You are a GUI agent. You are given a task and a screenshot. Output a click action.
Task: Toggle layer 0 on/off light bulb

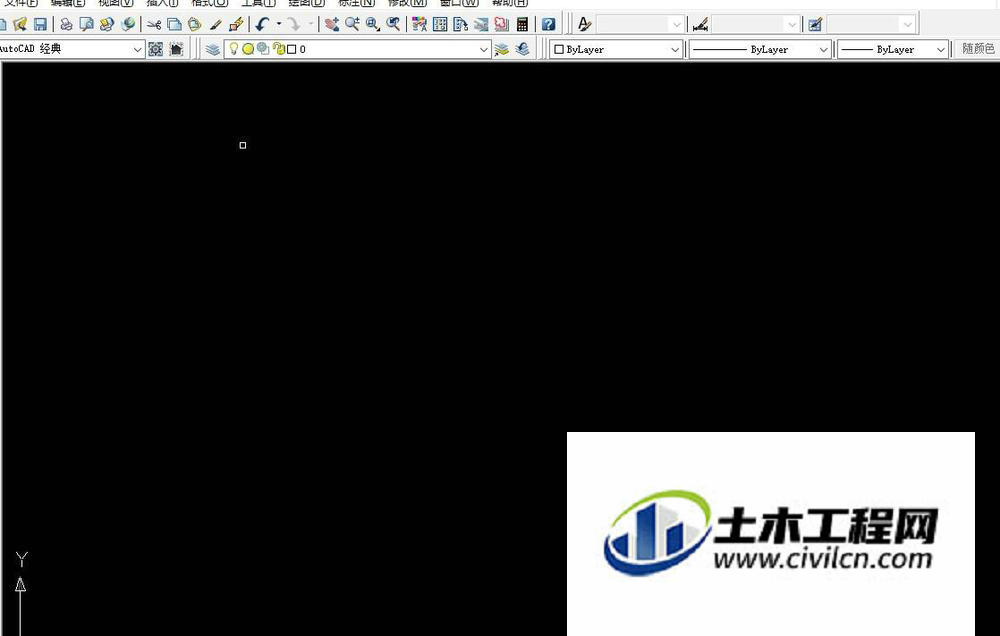pos(233,48)
